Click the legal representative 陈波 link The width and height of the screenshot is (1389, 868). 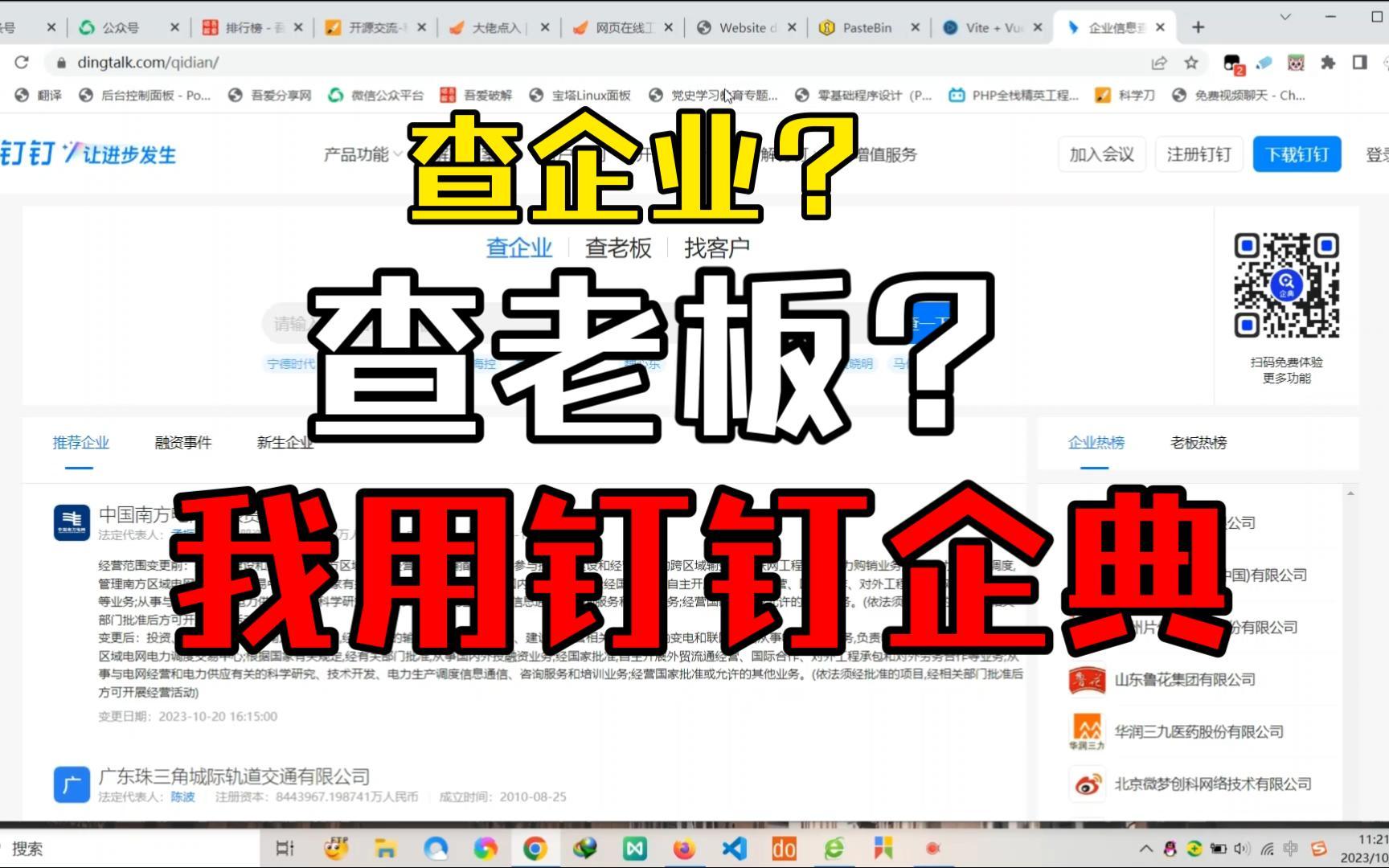pos(182,796)
